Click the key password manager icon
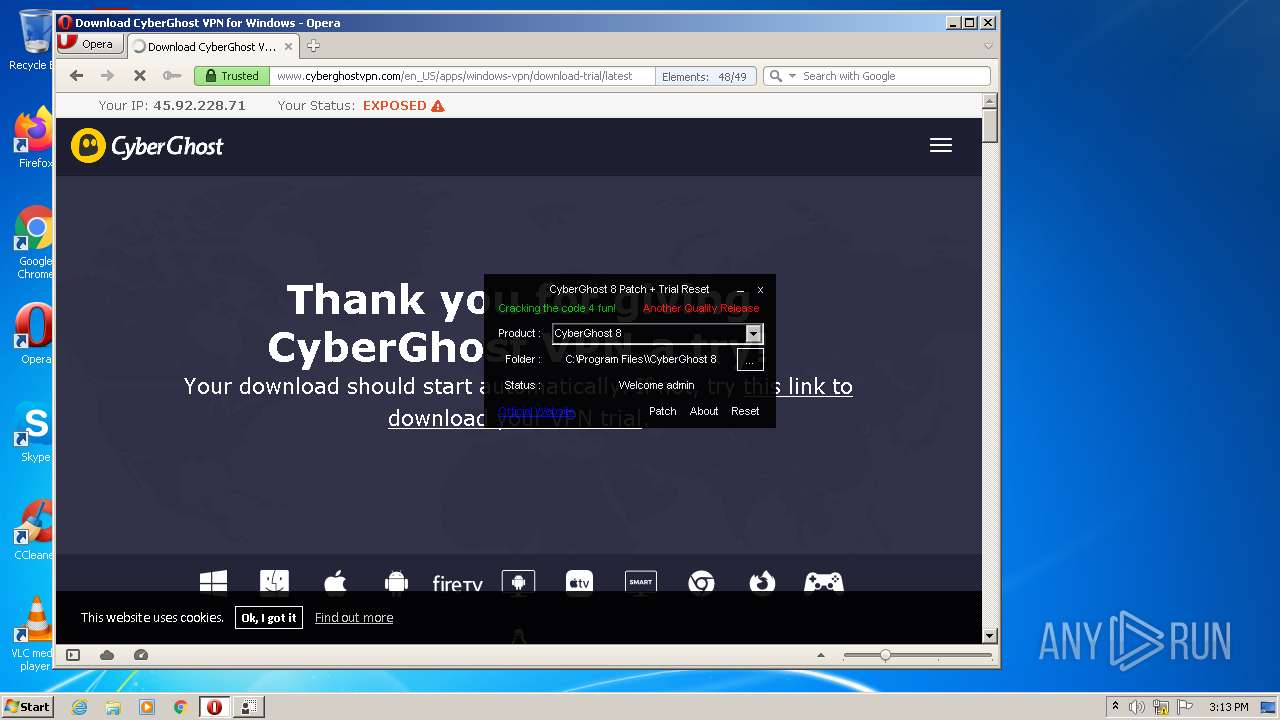 pos(171,76)
